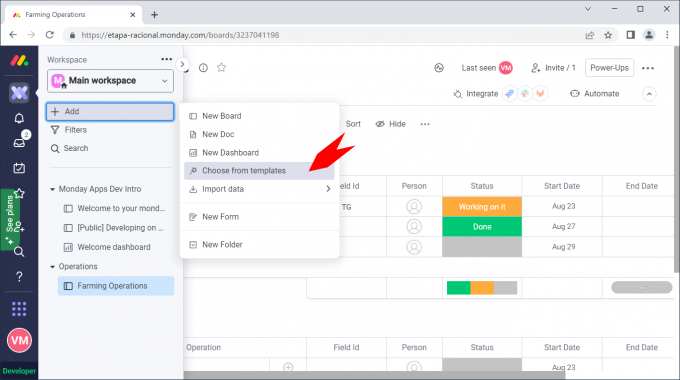Open workspace options three-dot menu
This screenshot has width=680, height=380.
coord(167,59)
